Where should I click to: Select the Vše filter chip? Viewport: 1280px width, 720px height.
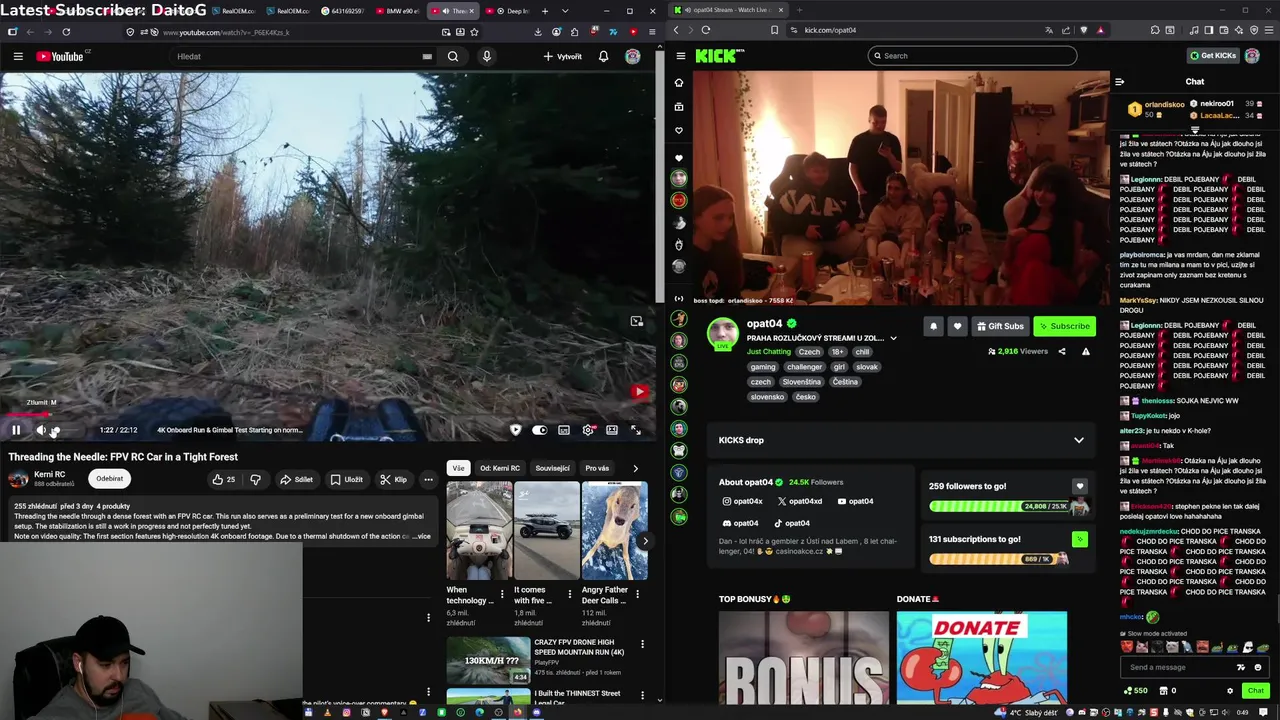click(x=458, y=468)
